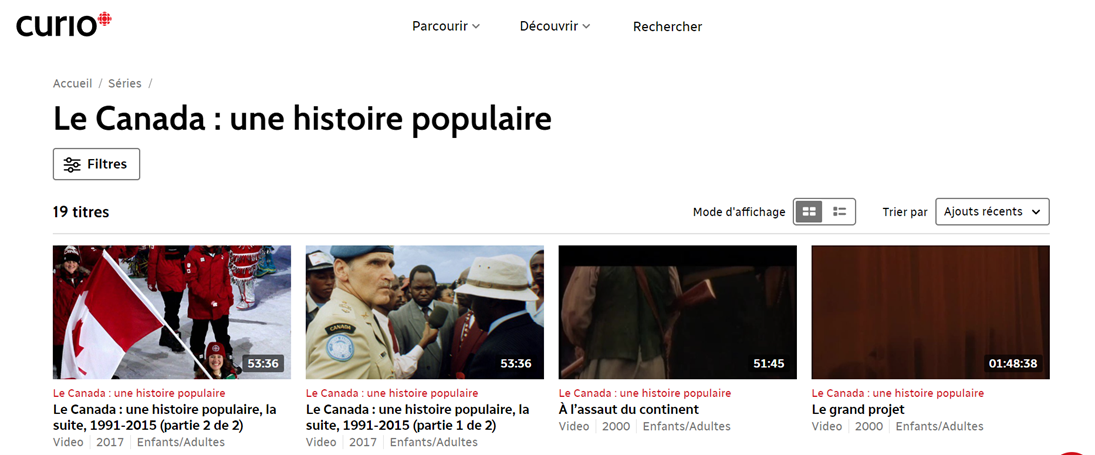Open the 'Le grand projet' title link

(x=858, y=410)
